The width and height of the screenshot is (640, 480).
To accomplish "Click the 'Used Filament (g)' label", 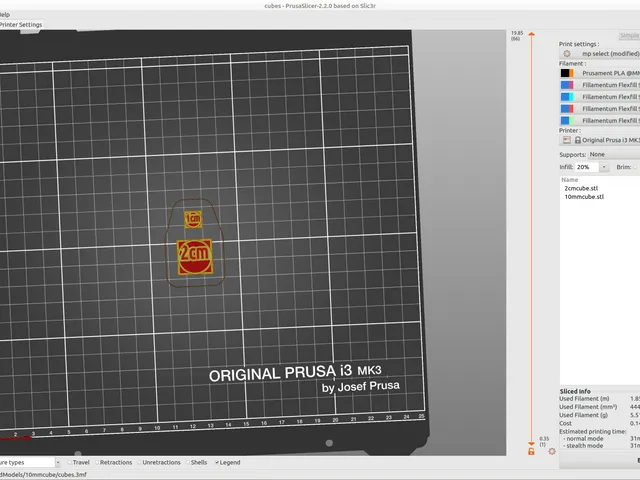I will pos(583,415).
